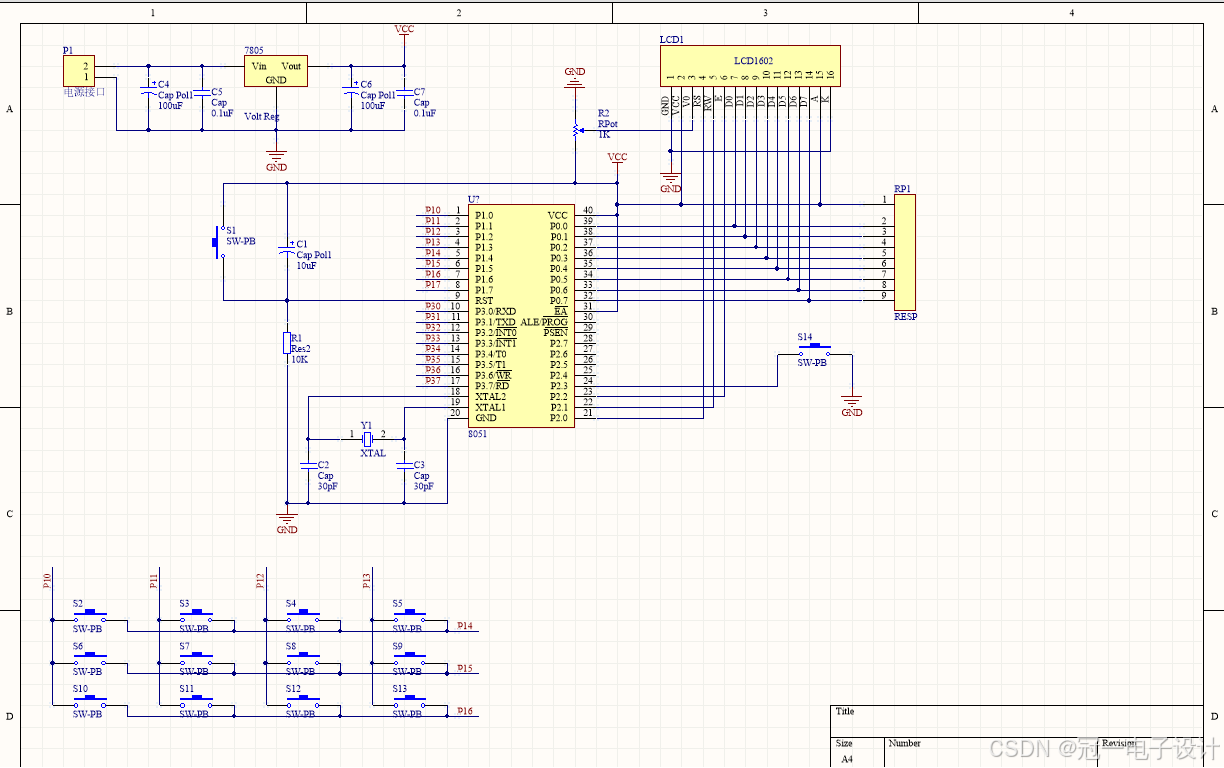1224x768 pixels.
Task: Click the P37 net label beside U7
Action: pos(432,381)
